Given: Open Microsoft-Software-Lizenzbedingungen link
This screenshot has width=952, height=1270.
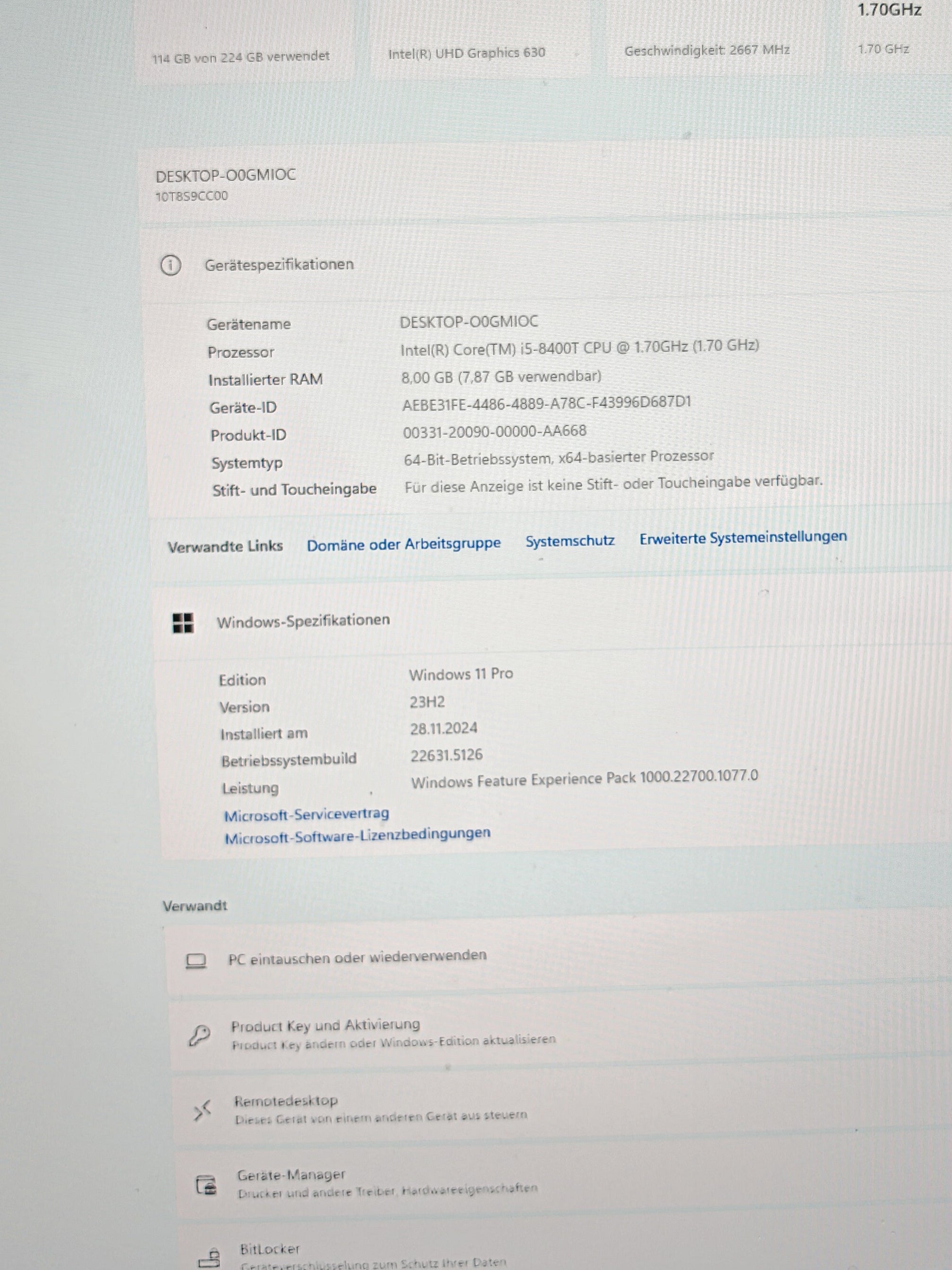Looking at the screenshot, I should (357, 835).
